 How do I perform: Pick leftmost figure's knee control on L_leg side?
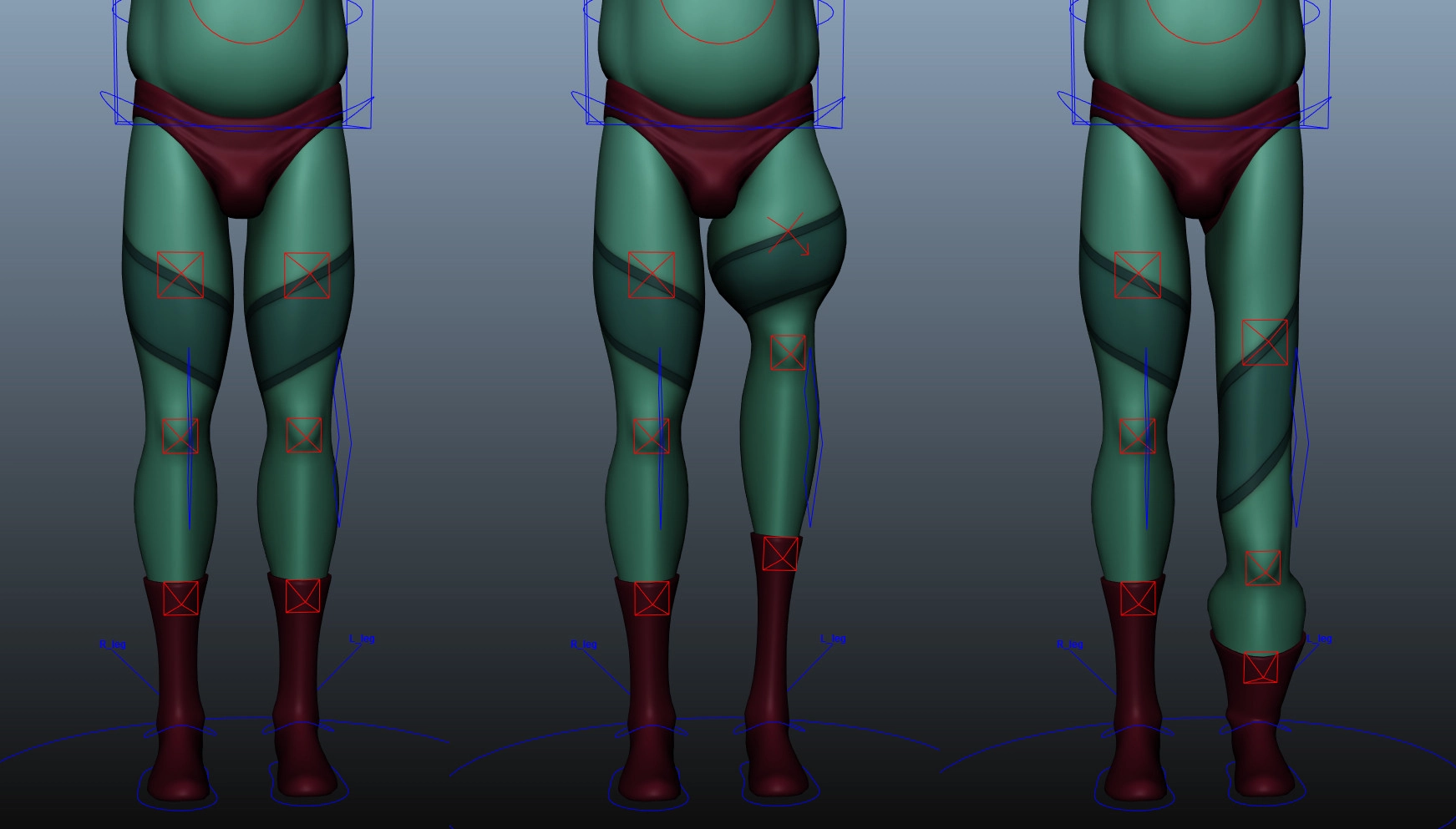(303, 435)
